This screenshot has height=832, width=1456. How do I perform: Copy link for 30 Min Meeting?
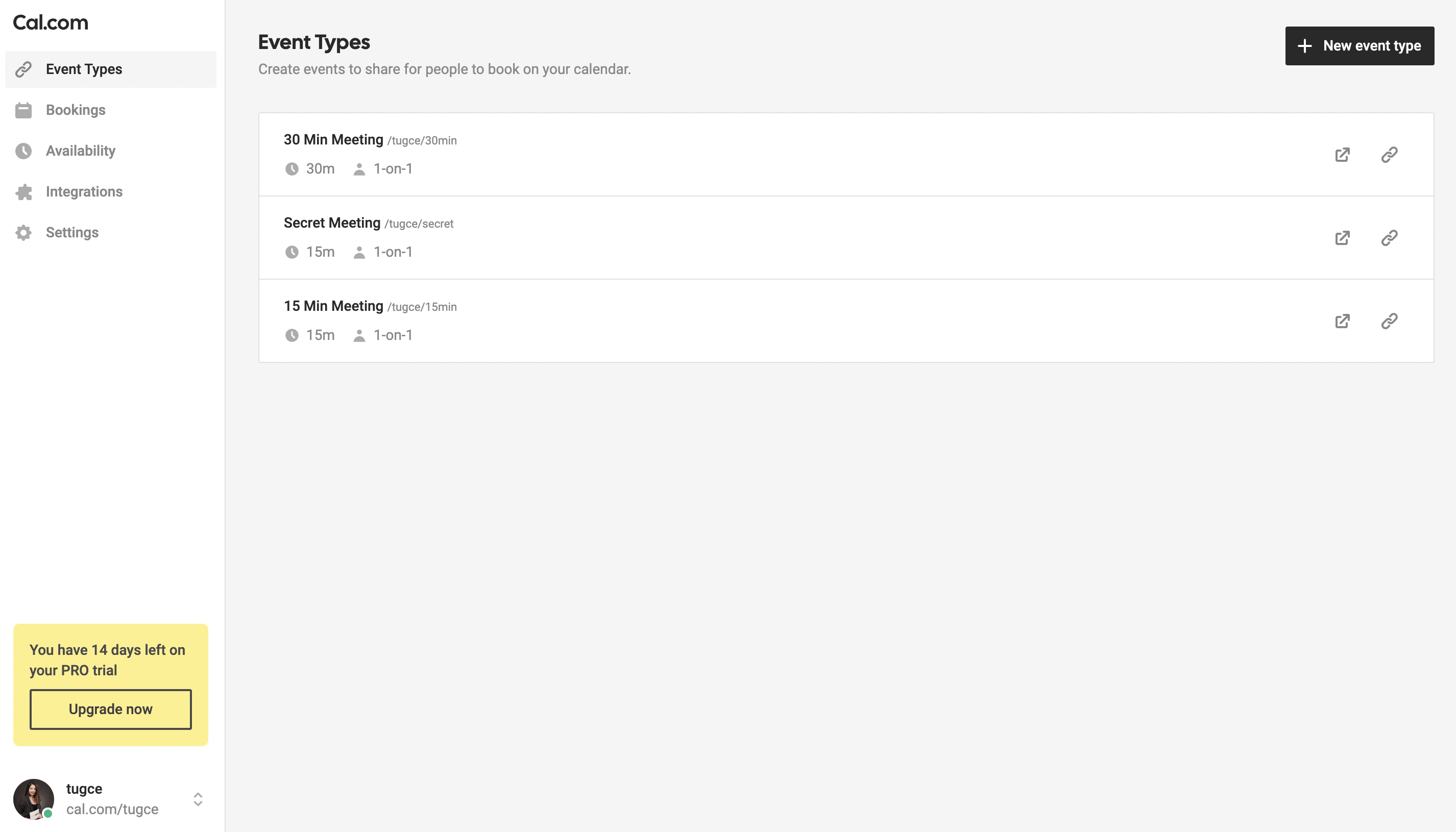1389,155
